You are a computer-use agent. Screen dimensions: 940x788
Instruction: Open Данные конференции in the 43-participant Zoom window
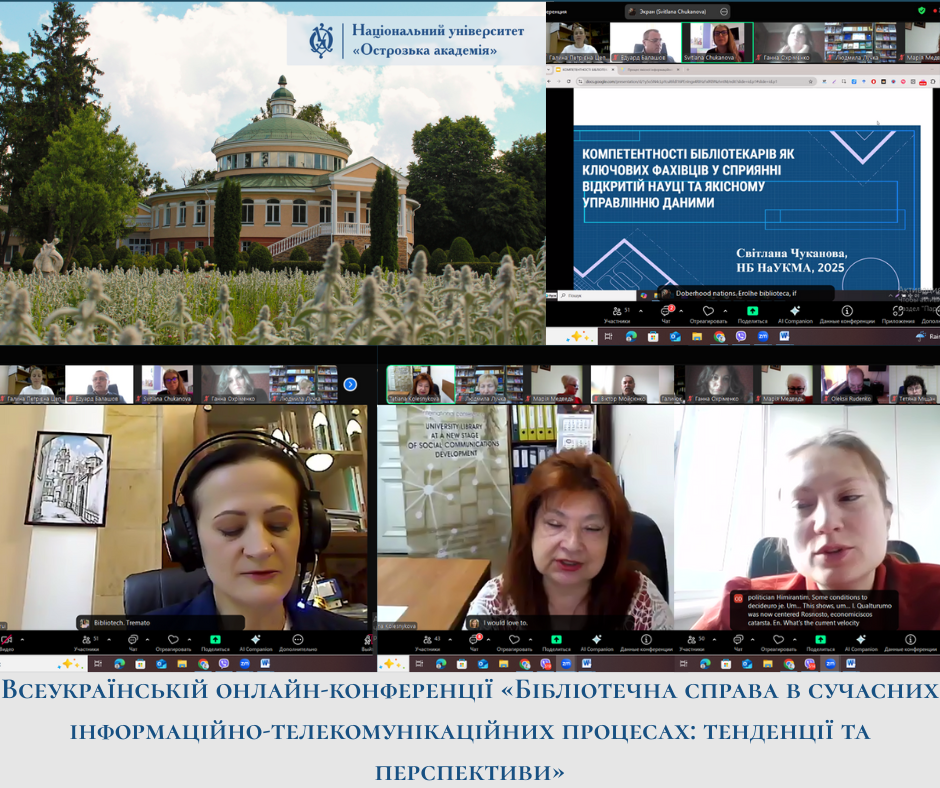646,642
